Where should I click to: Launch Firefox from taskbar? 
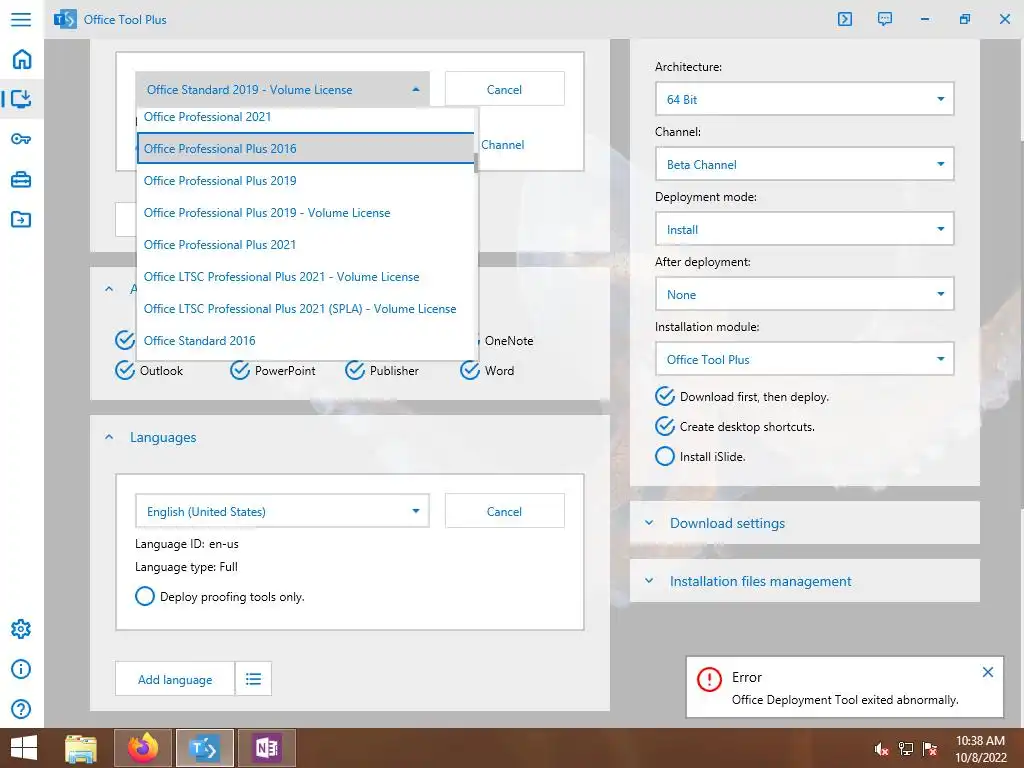tap(143, 748)
